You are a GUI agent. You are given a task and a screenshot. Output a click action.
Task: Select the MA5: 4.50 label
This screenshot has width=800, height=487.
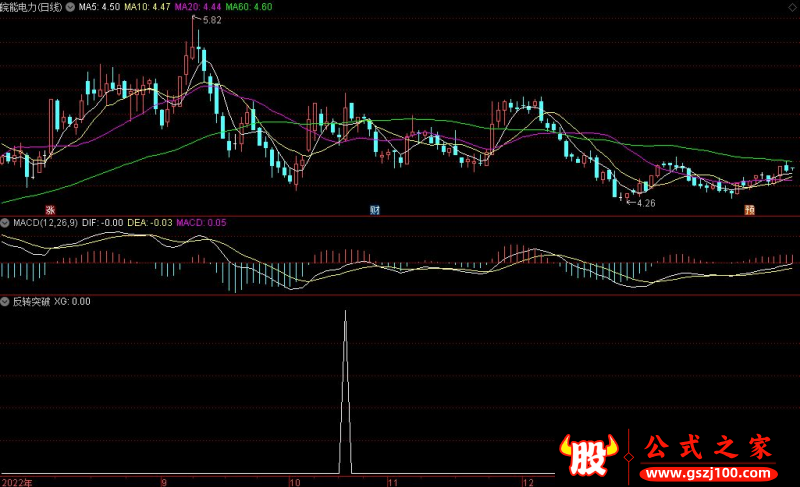[x=99, y=7]
